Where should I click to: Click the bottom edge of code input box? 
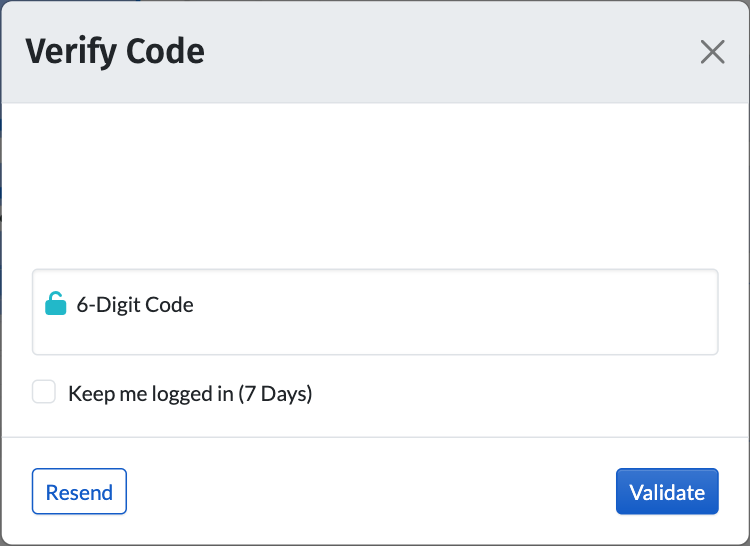pos(375,353)
